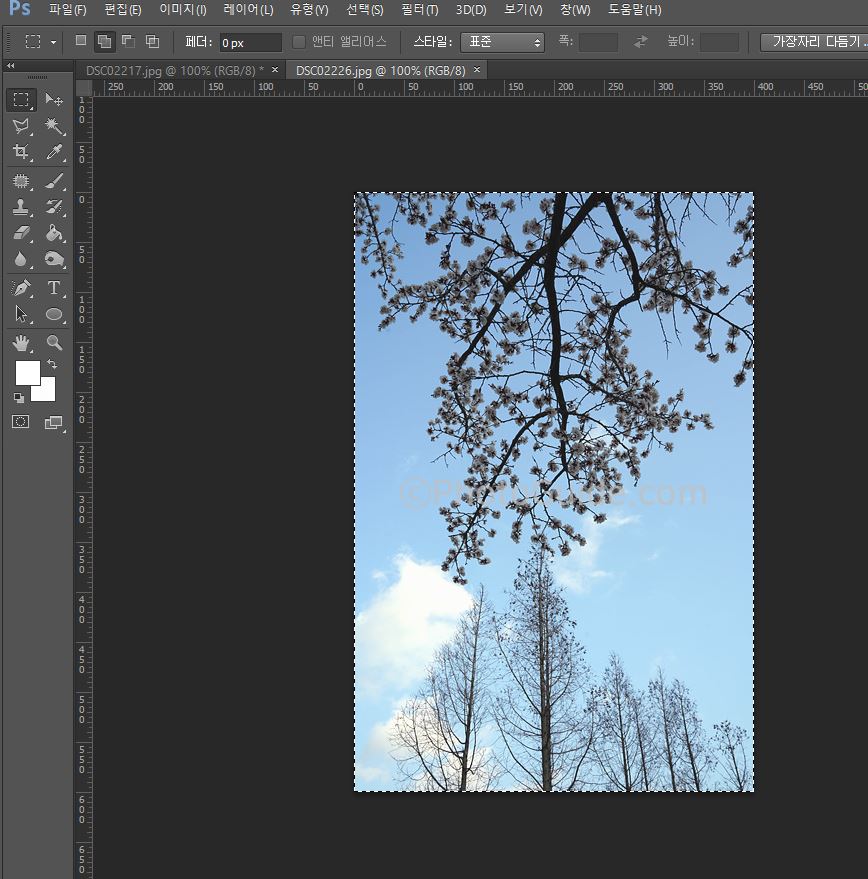Select the Paint Bucket tool
The height and width of the screenshot is (879, 868).
click(54, 233)
